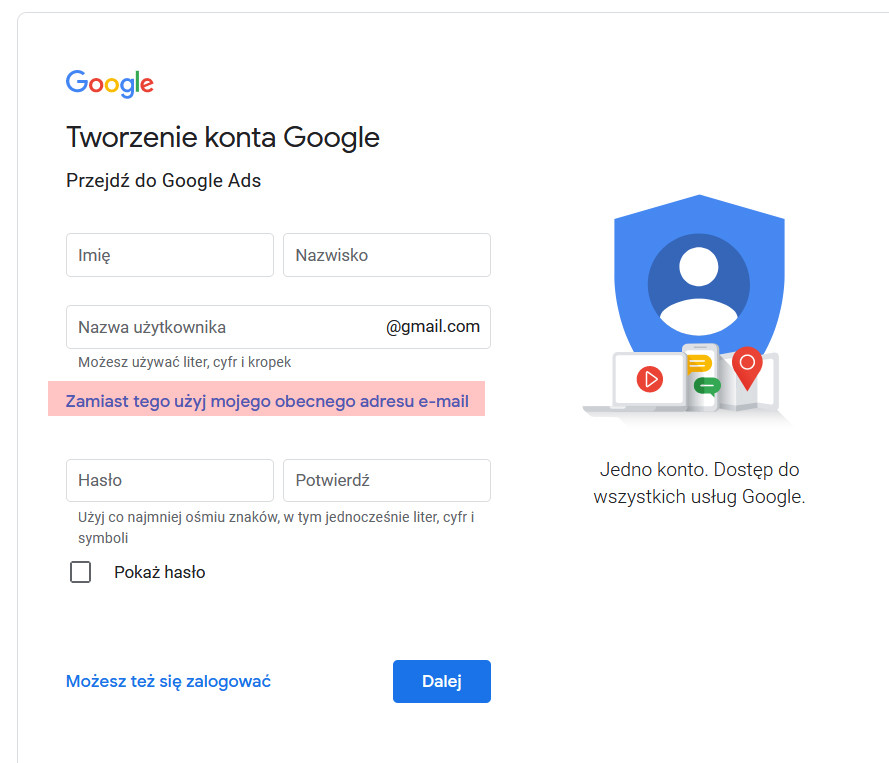Open the Możesz też się zalogować link
Viewport: 889px width, 763px height.
pyautogui.click(x=168, y=681)
